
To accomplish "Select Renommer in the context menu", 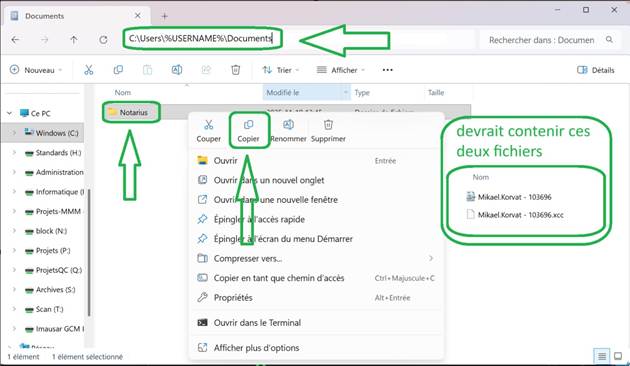I will [288, 131].
